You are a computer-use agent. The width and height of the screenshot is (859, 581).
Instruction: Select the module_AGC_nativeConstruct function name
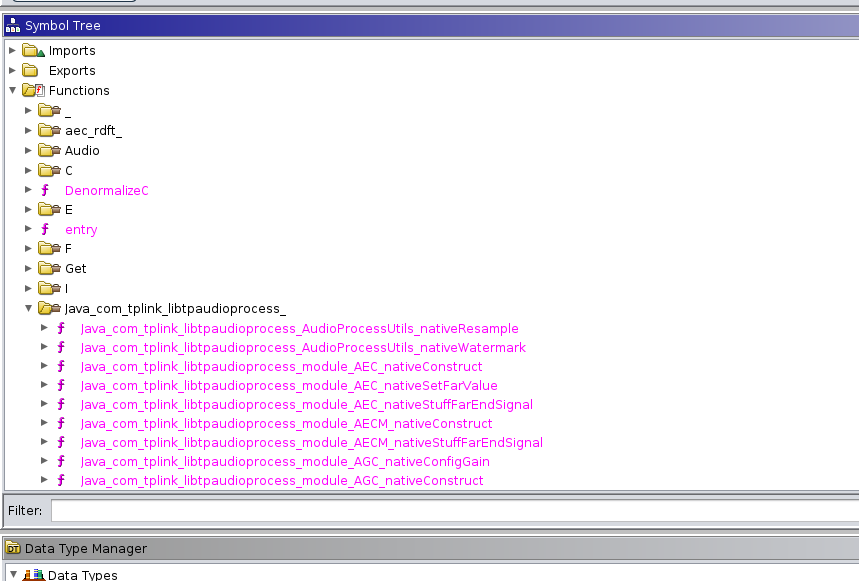click(282, 480)
